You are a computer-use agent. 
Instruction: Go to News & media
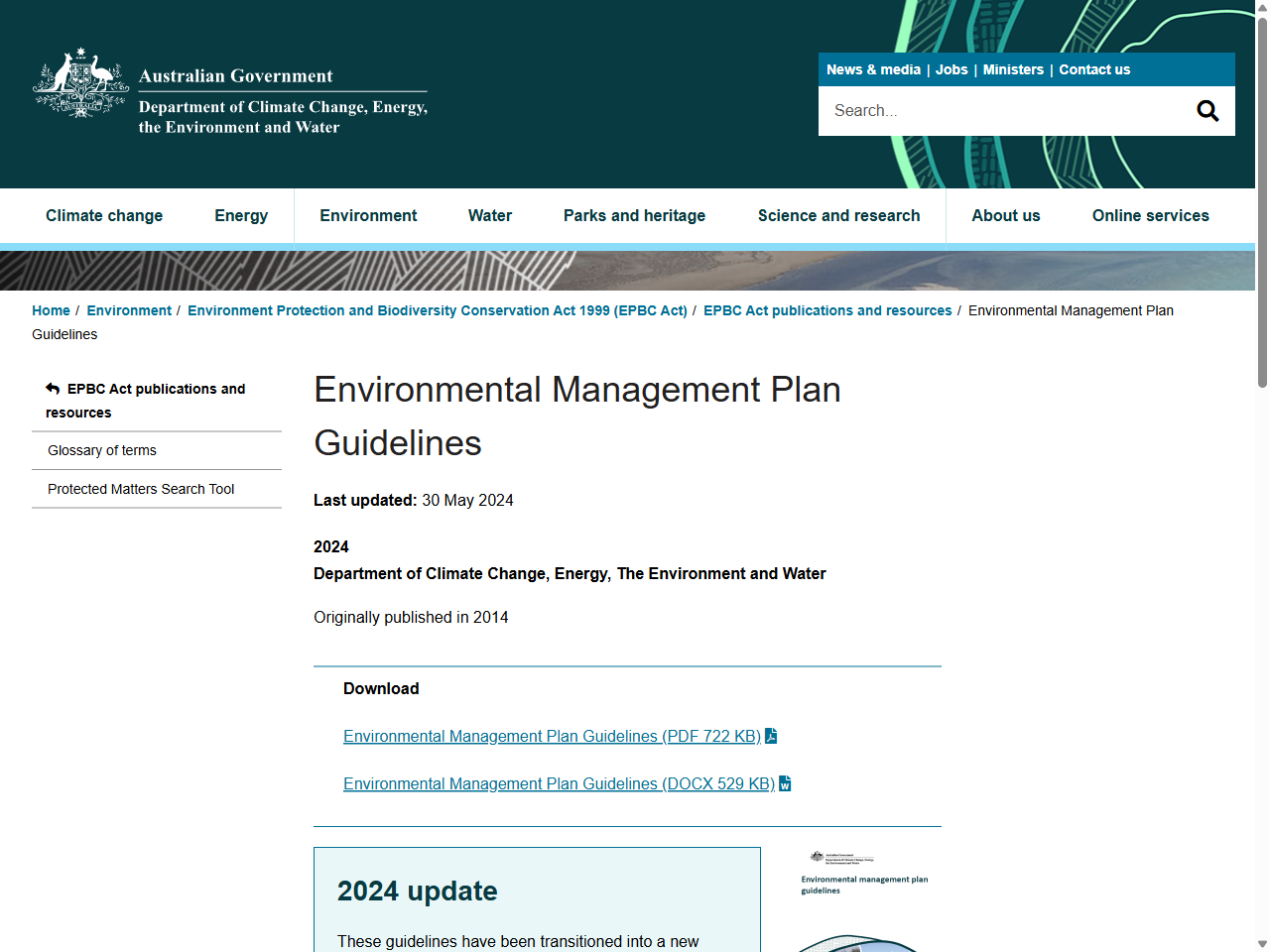(873, 69)
